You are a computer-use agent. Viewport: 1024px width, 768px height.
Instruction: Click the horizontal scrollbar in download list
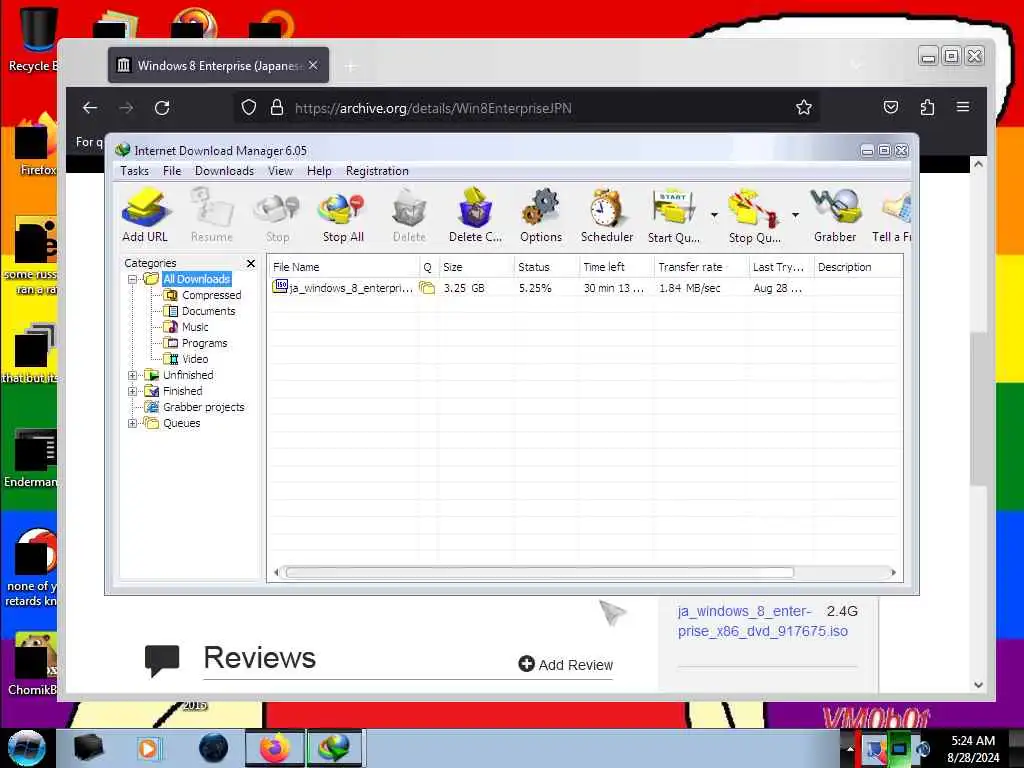539,573
